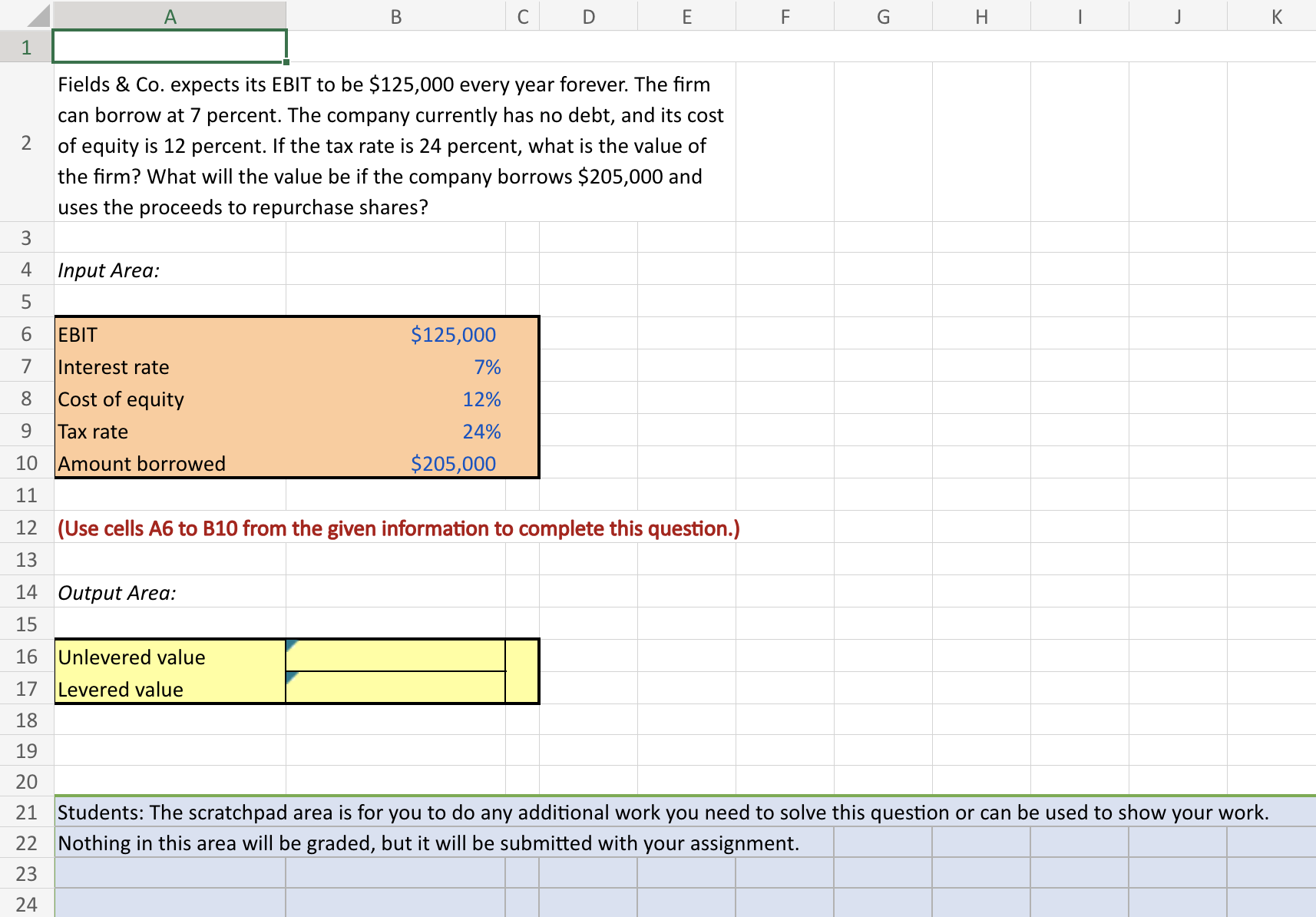Select column E header
This screenshot has height=917, width=1316.
[x=686, y=16]
